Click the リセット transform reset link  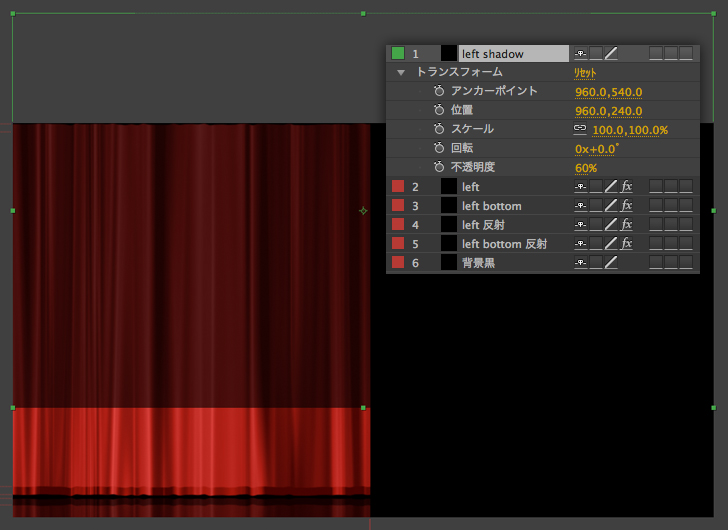(x=585, y=73)
